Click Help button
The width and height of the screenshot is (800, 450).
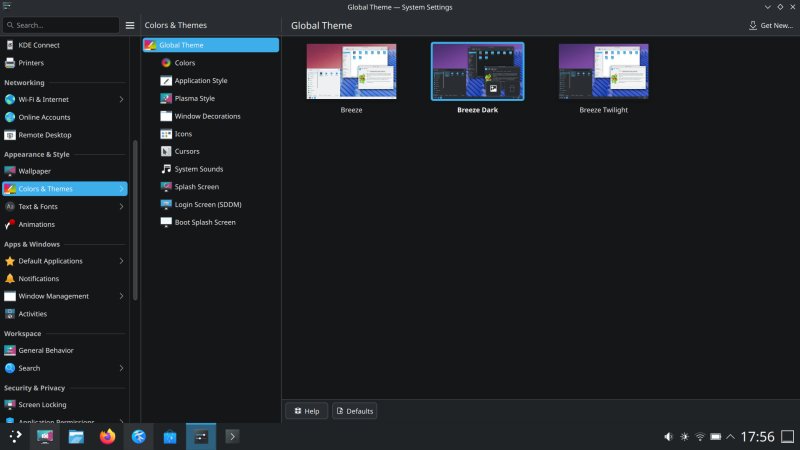tap(307, 411)
